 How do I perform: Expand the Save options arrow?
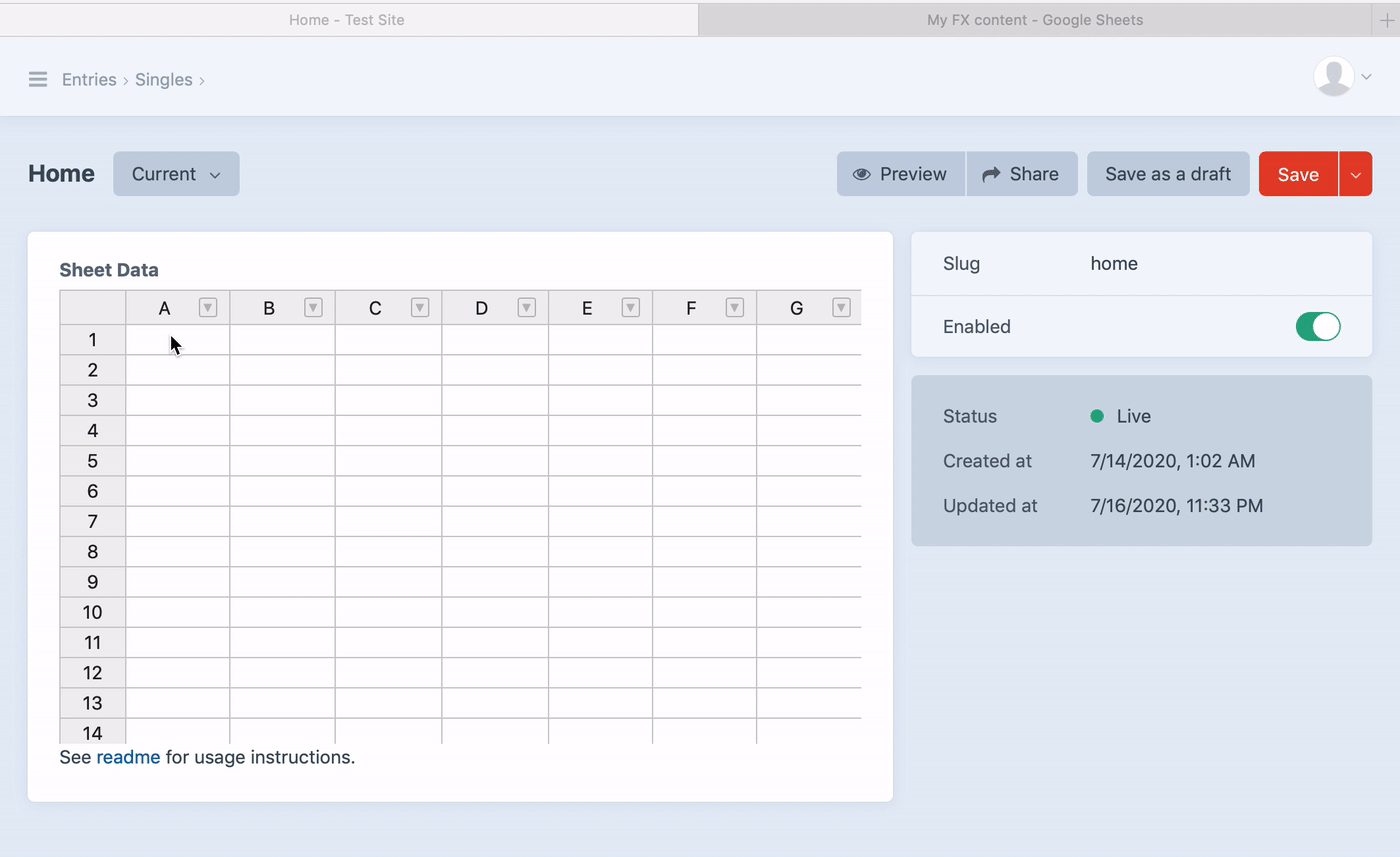point(1355,175)
